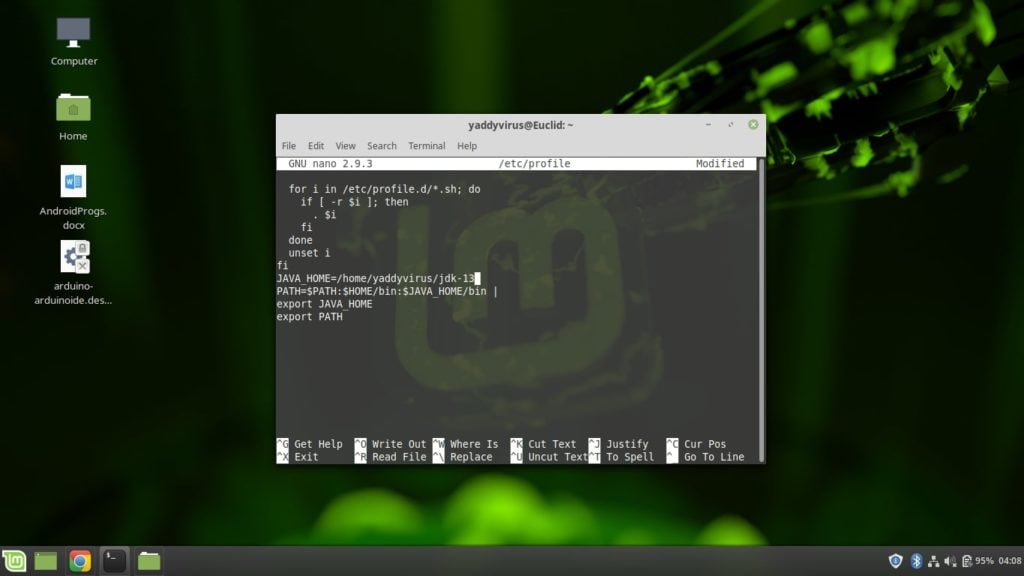Click the 'Modified' status in nano header
Screen dimensions: 1024x576
[x=720, y=164]
